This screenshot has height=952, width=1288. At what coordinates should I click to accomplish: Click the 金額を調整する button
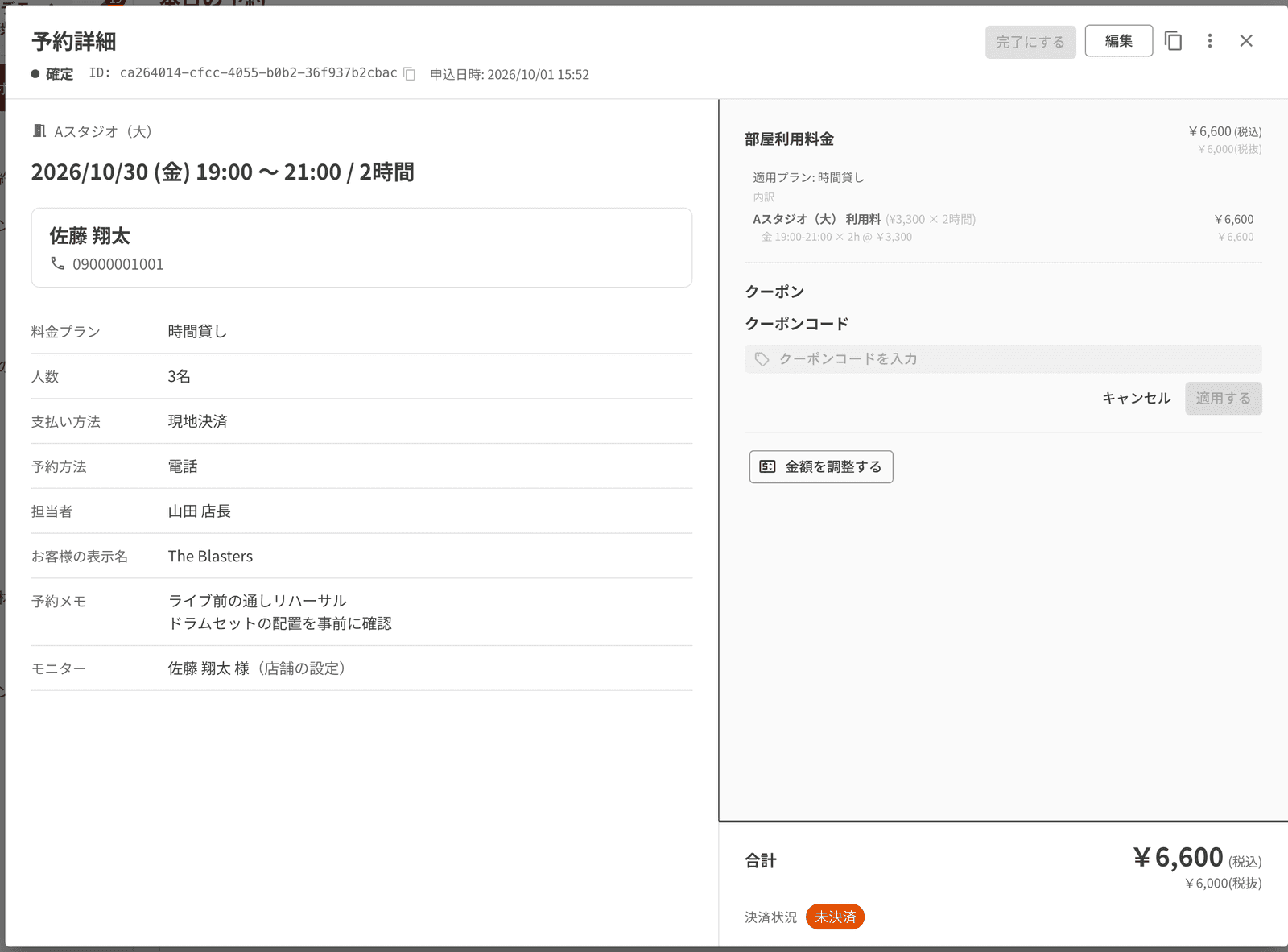coord(821,467)
